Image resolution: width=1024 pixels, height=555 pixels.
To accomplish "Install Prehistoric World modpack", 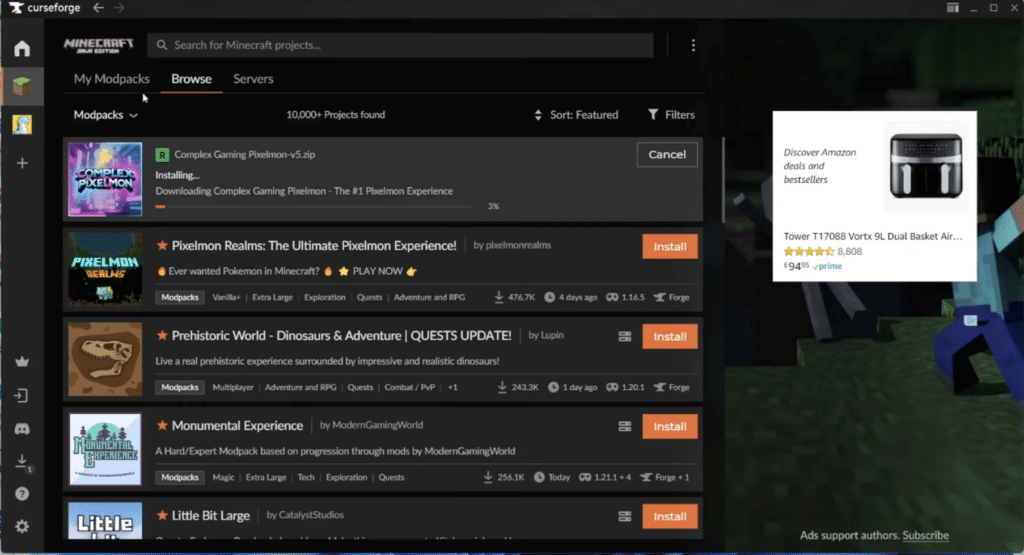I will pos(669,337).
